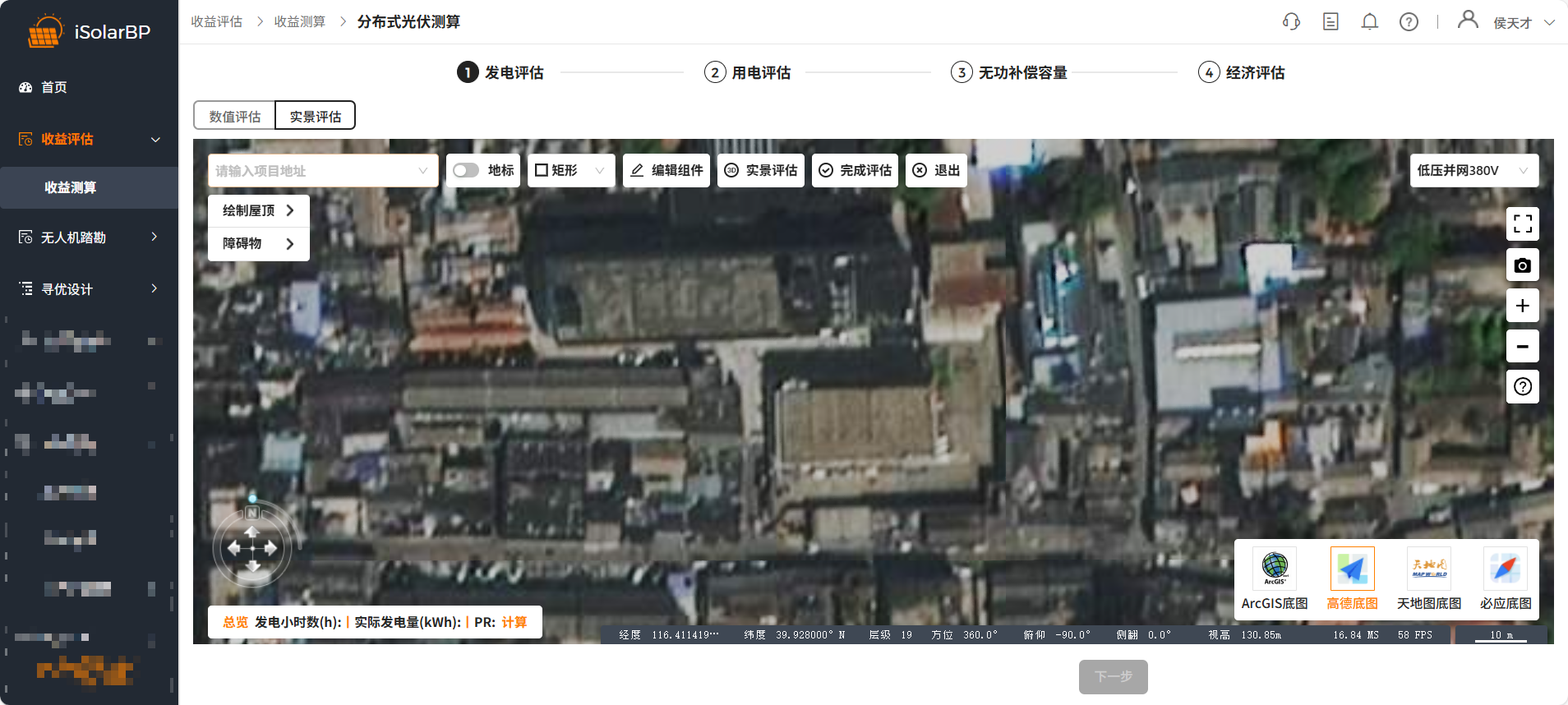Zoom in the map with plus button

pos(1522,306)
